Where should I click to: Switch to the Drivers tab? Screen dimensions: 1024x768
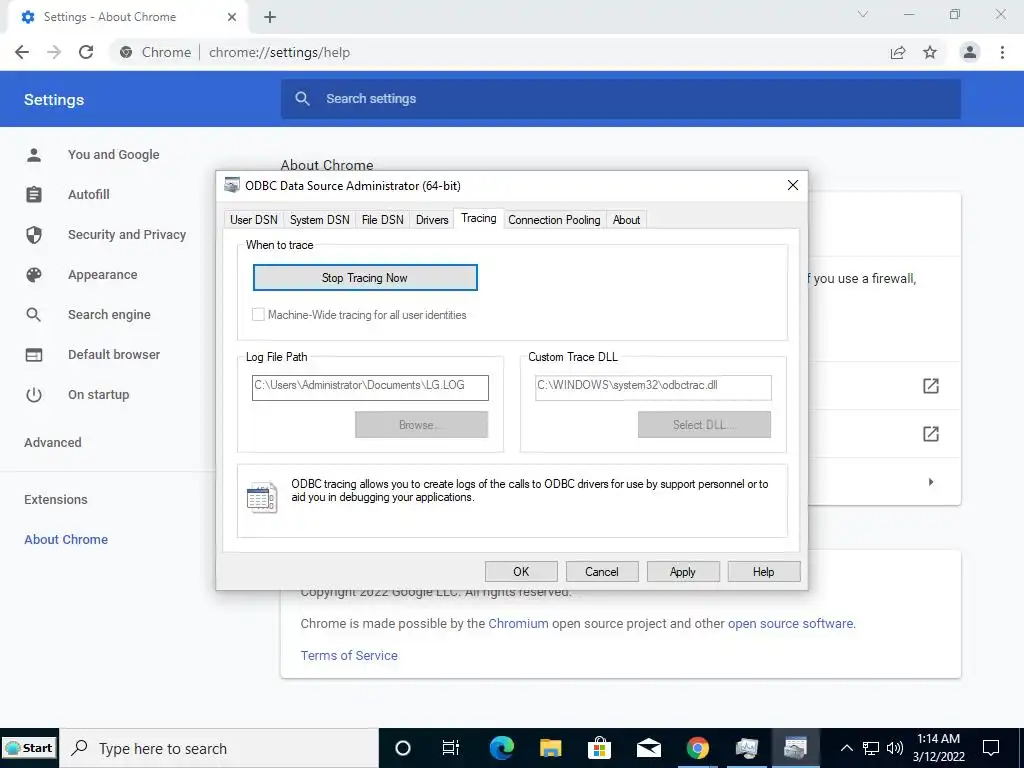click(x=432, y=220)
